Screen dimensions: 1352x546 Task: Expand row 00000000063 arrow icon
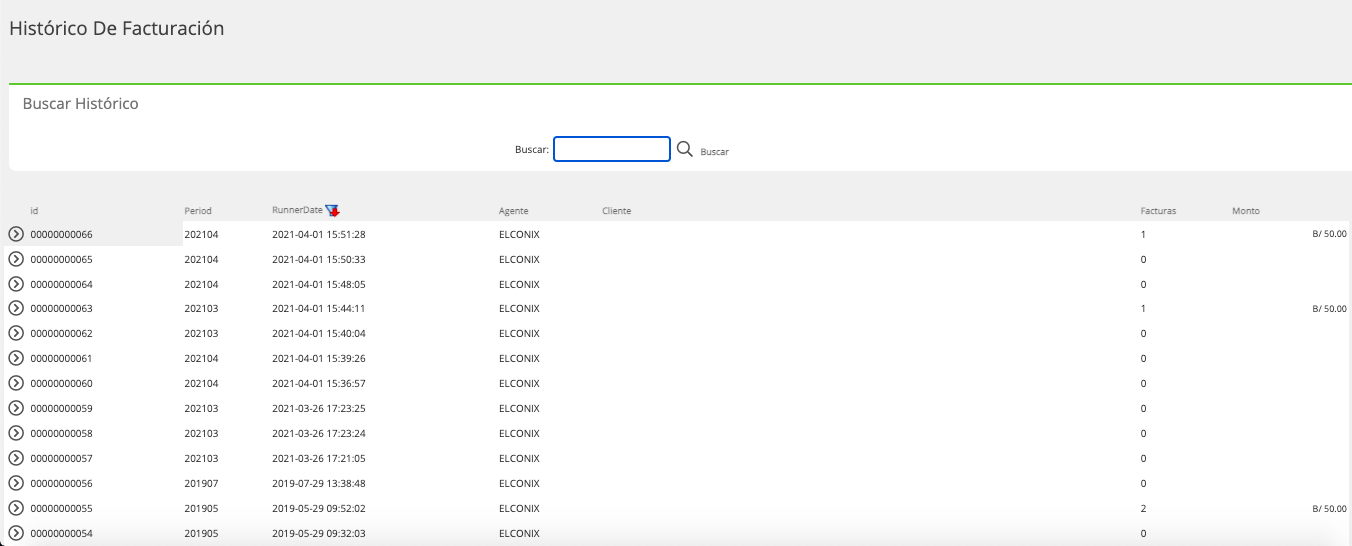(x=16, y=308)
